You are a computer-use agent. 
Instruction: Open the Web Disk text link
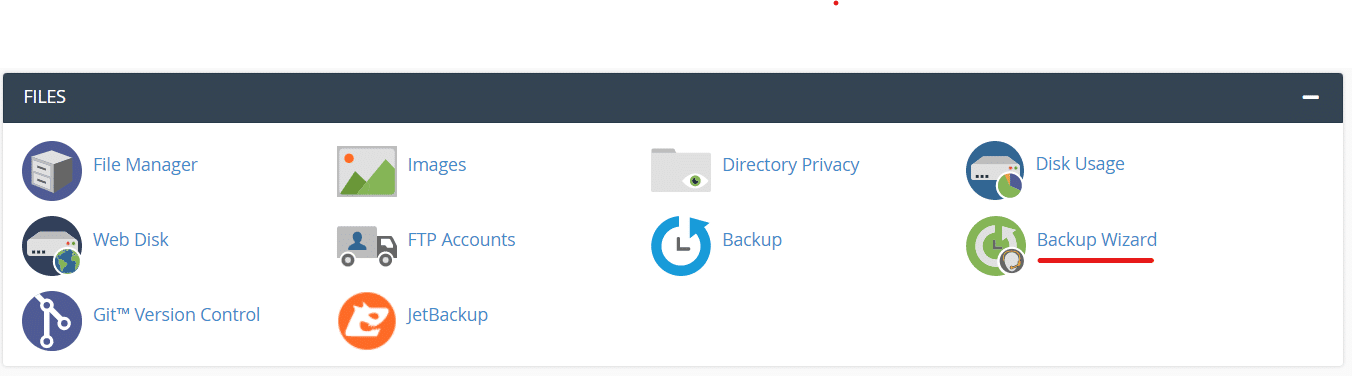[131, 240]
